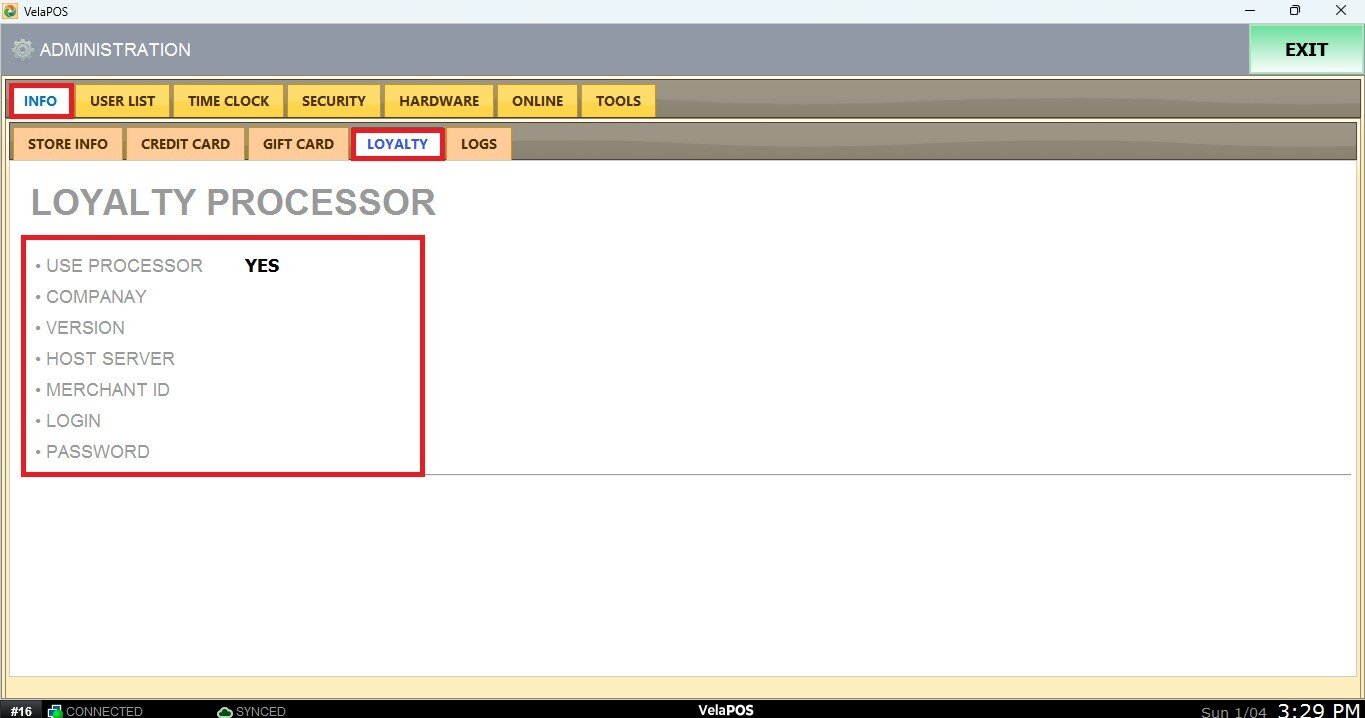
Task: Click the Administration gear icon
Action: 22,50
